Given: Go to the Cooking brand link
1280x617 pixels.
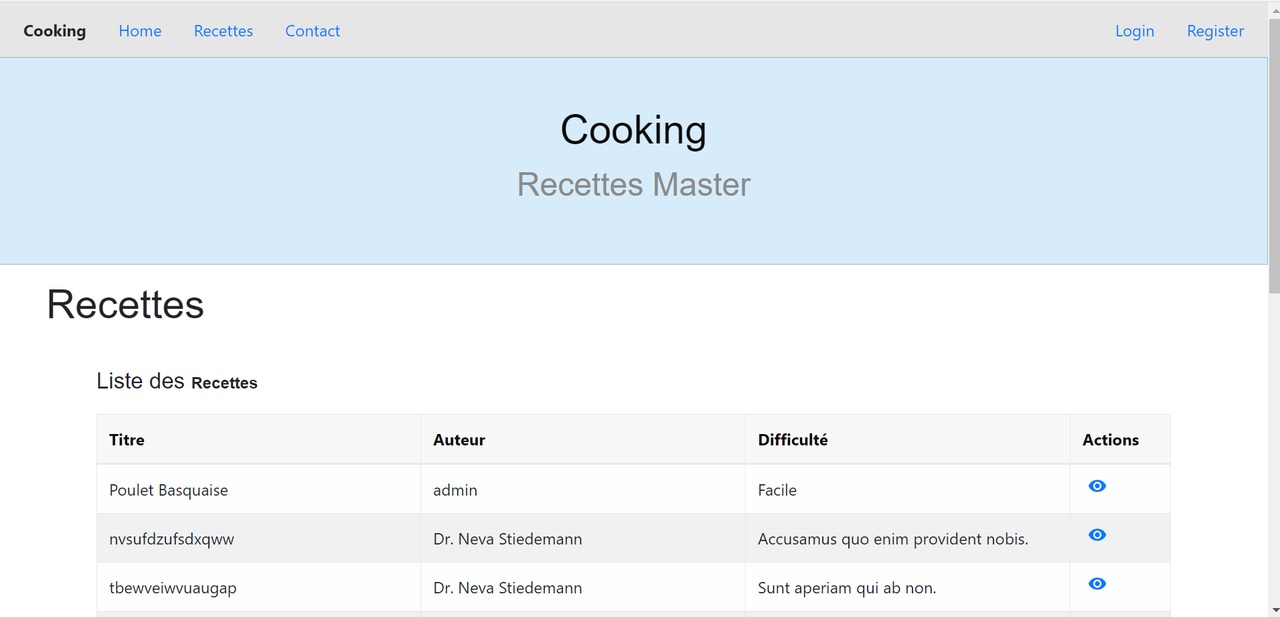Looking at the screenshot, I should pos(55,31).
